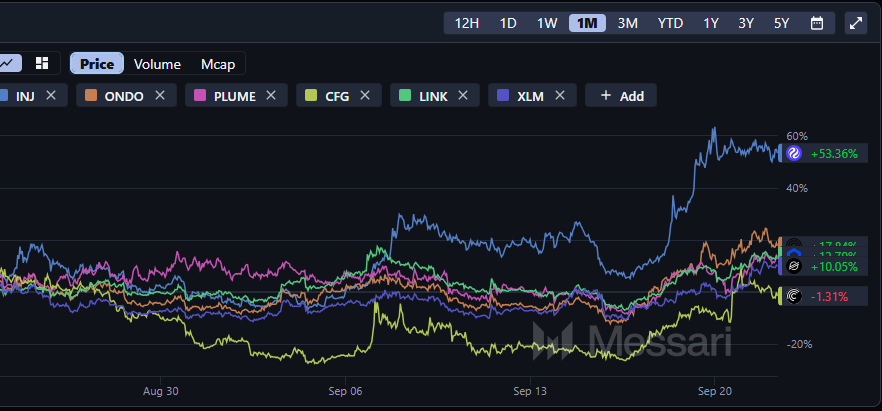Viewport: 882px width, 411px height.
Task: Switch to the 3Y range
Action: point(746,23)
